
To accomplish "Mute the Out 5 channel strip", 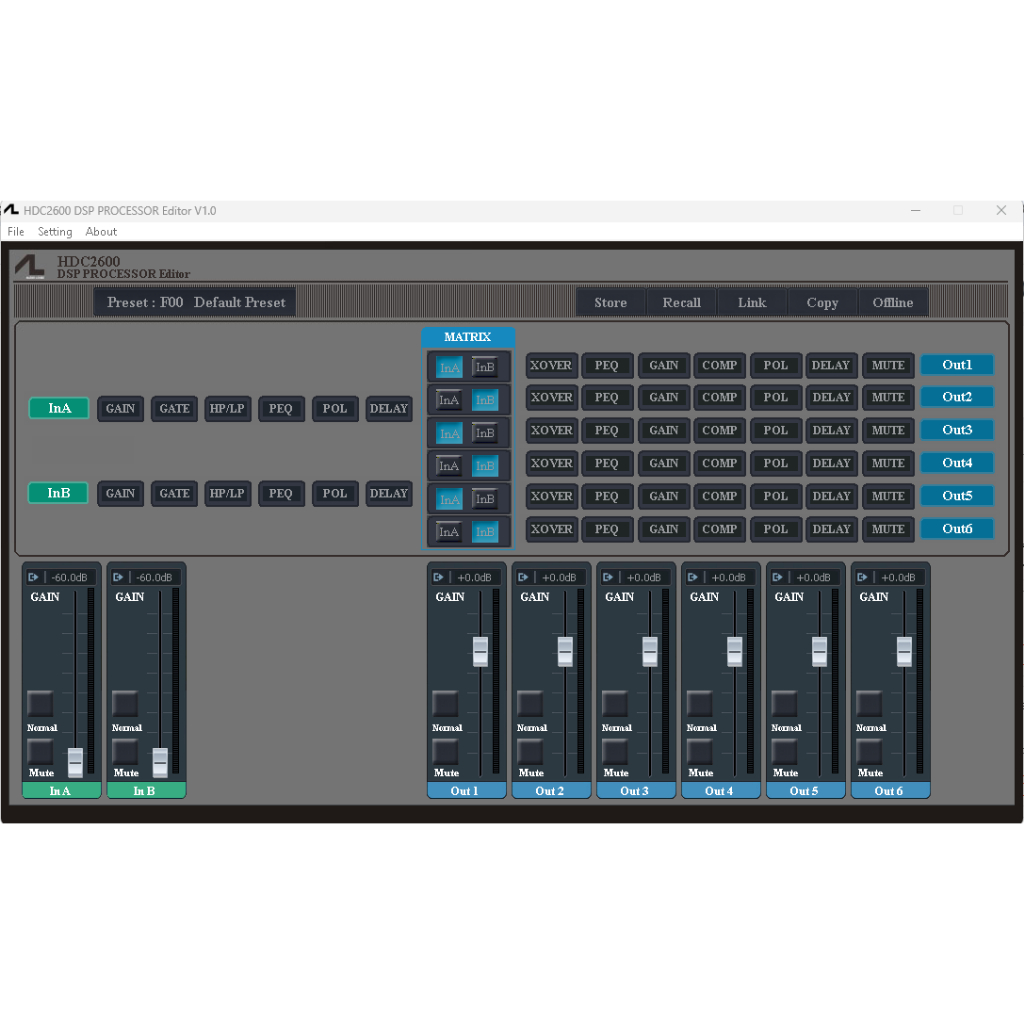I will [784, 752].
